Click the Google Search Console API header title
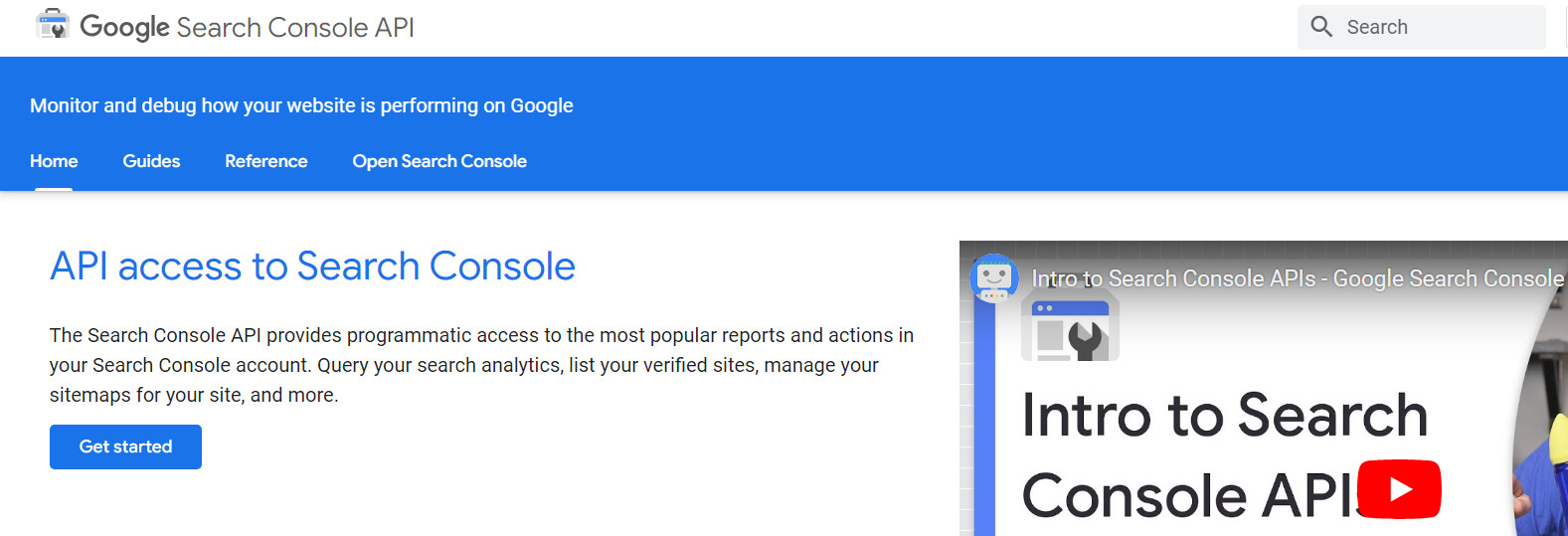The height and width of the screenshot is (536, 1568). 247,27
